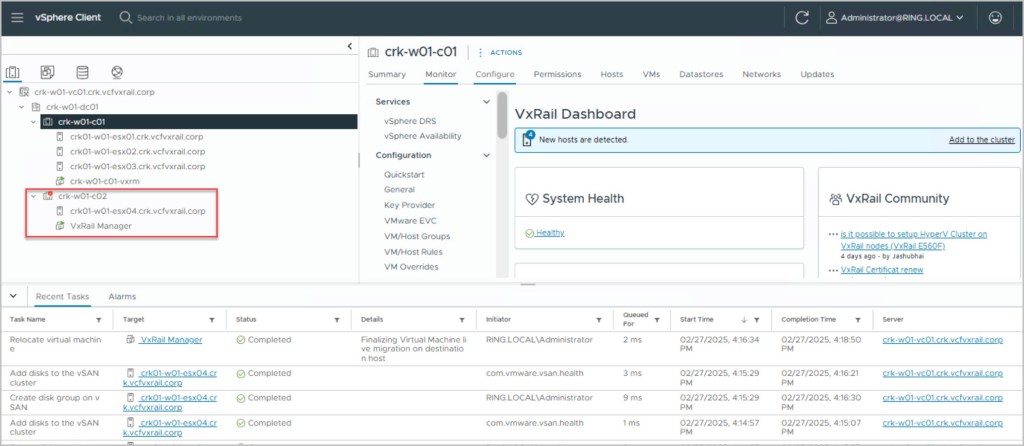Click Add to the cluster link
This screenshot has width=1024, height=446.
pyautogui.click(x=984, y=140)
